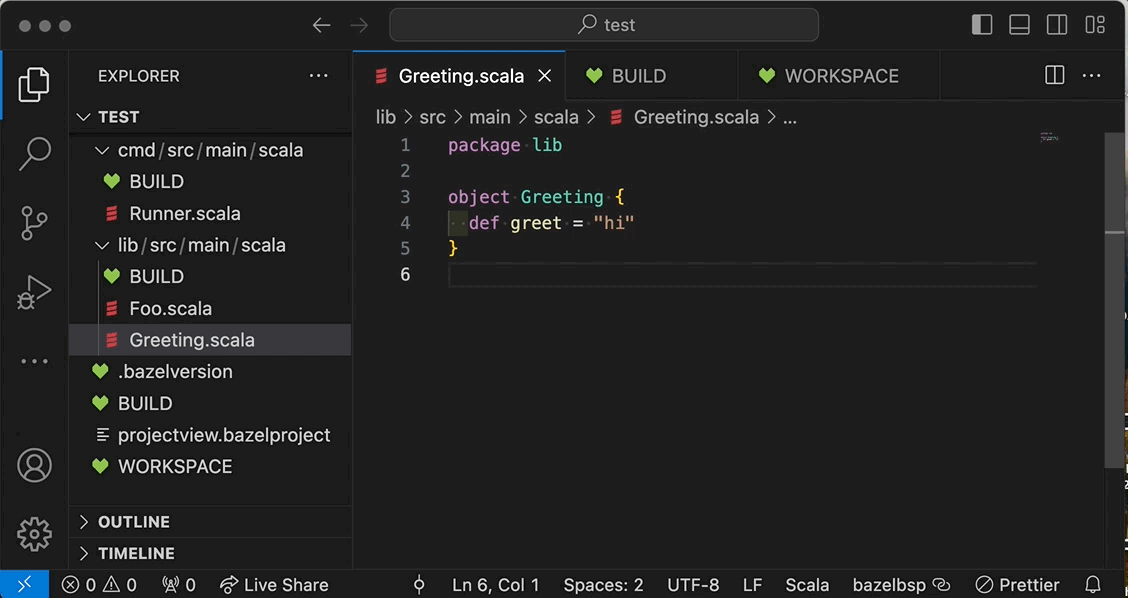Screen dimensions: 1128x598
Task: Go back with the left arrow
Action: (321, 25)
